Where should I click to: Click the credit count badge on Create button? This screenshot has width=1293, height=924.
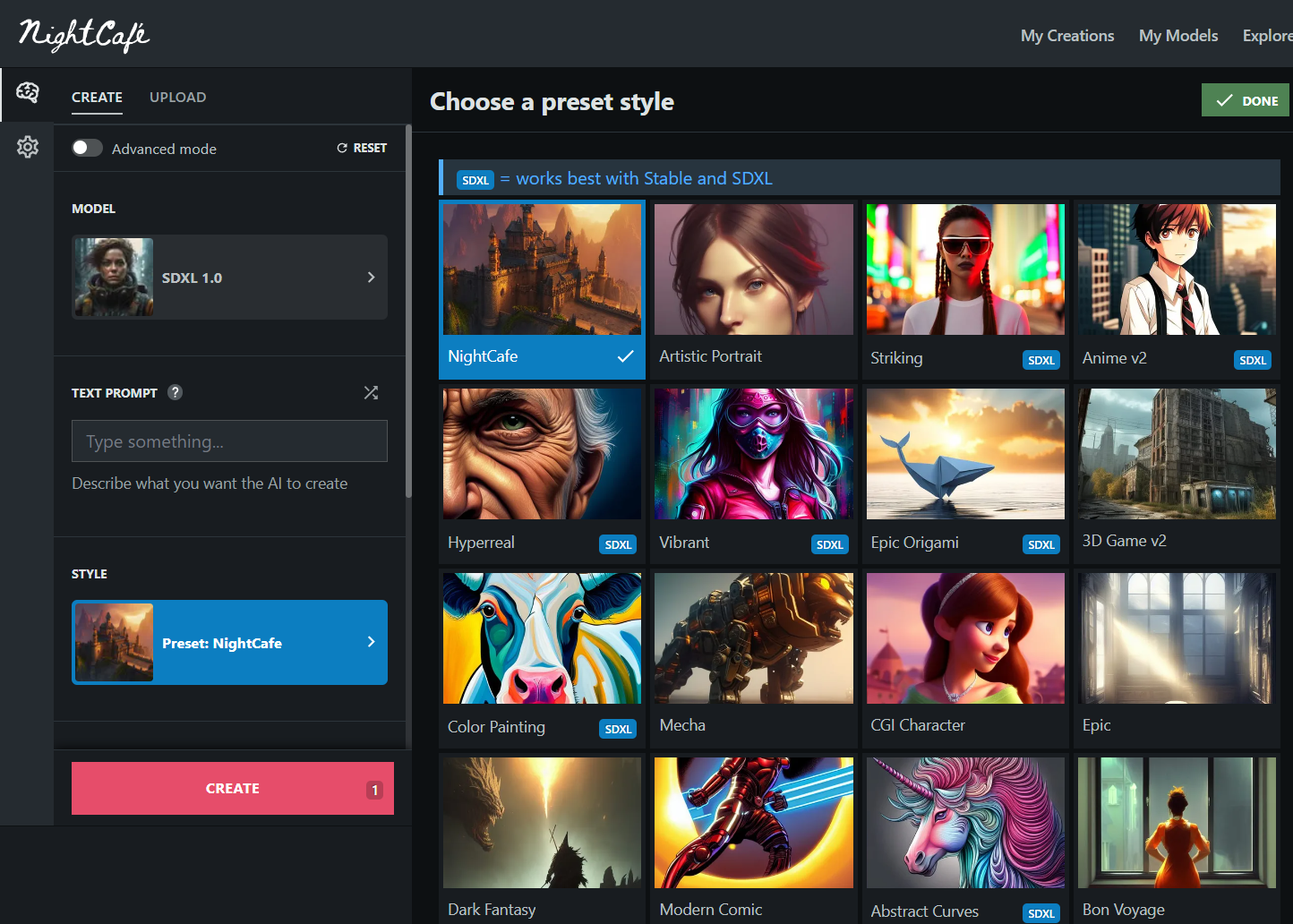click(x=374, y=790)
